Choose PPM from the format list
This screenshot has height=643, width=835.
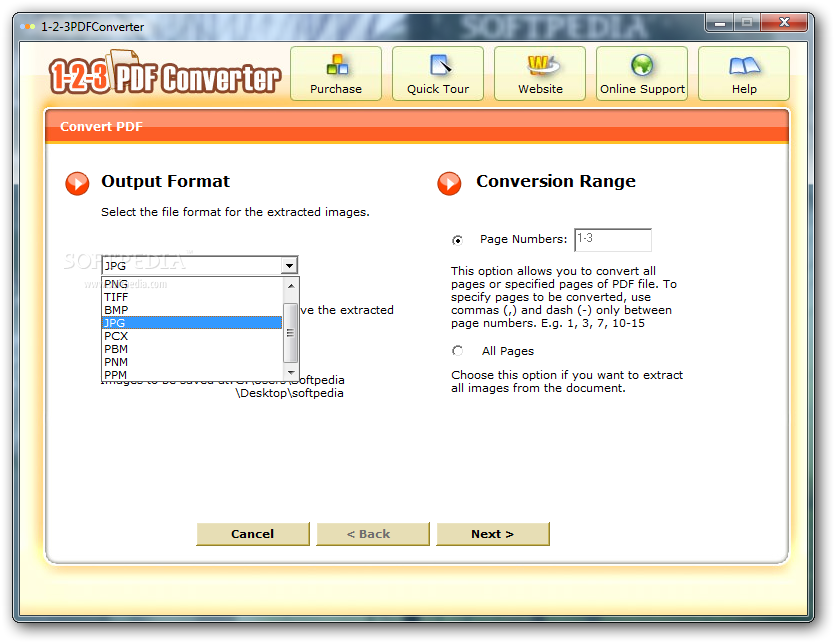192,375
